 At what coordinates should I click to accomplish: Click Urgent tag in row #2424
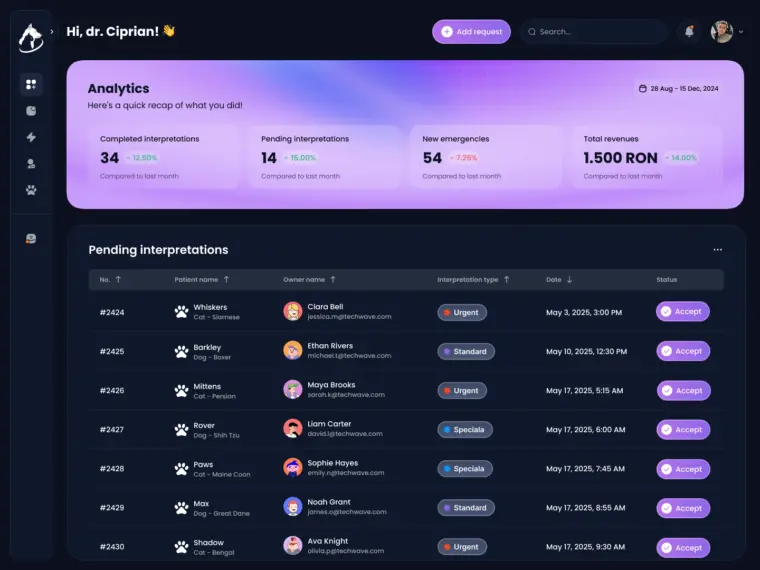coord(462,313)
